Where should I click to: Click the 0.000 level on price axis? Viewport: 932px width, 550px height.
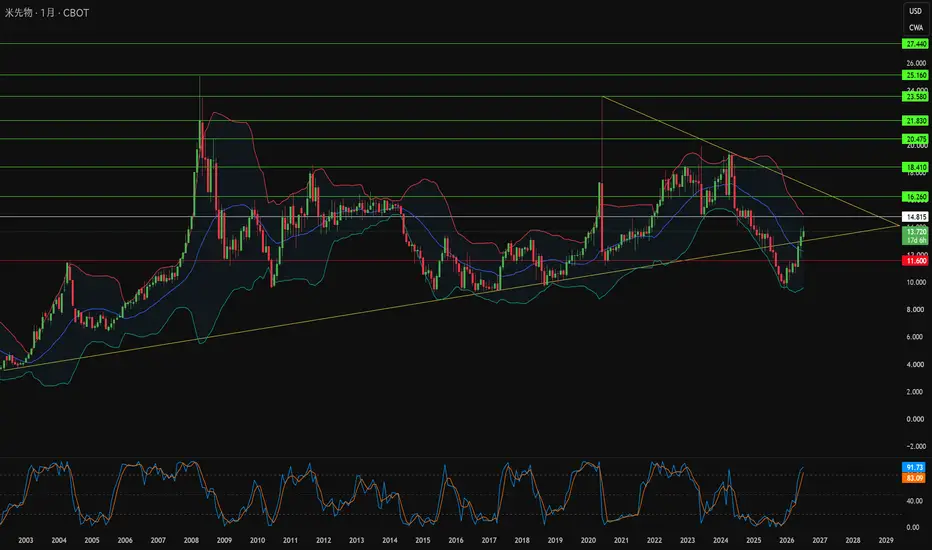point(915,419)
